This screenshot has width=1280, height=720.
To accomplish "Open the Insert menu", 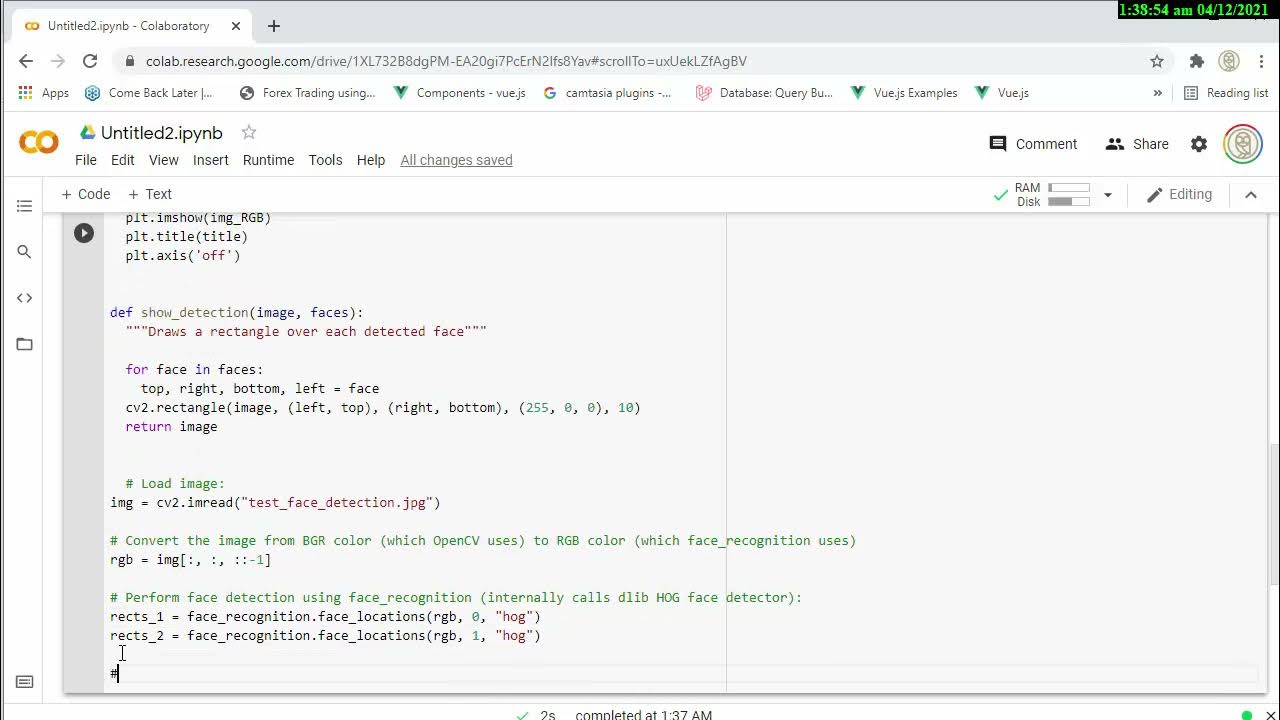I will (x=210, y=160).
